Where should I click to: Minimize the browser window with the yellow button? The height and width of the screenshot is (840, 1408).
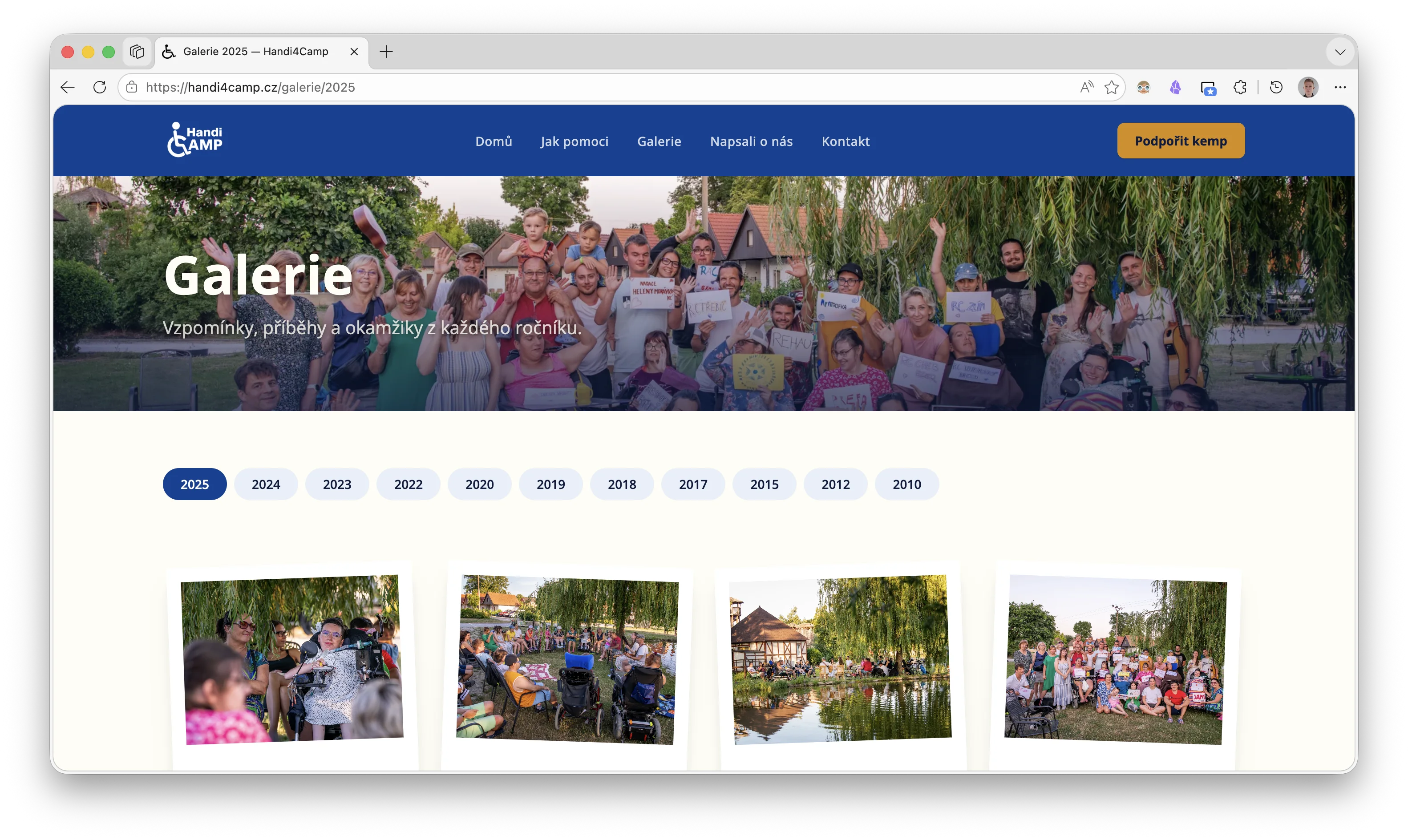[x=88, y=52]
